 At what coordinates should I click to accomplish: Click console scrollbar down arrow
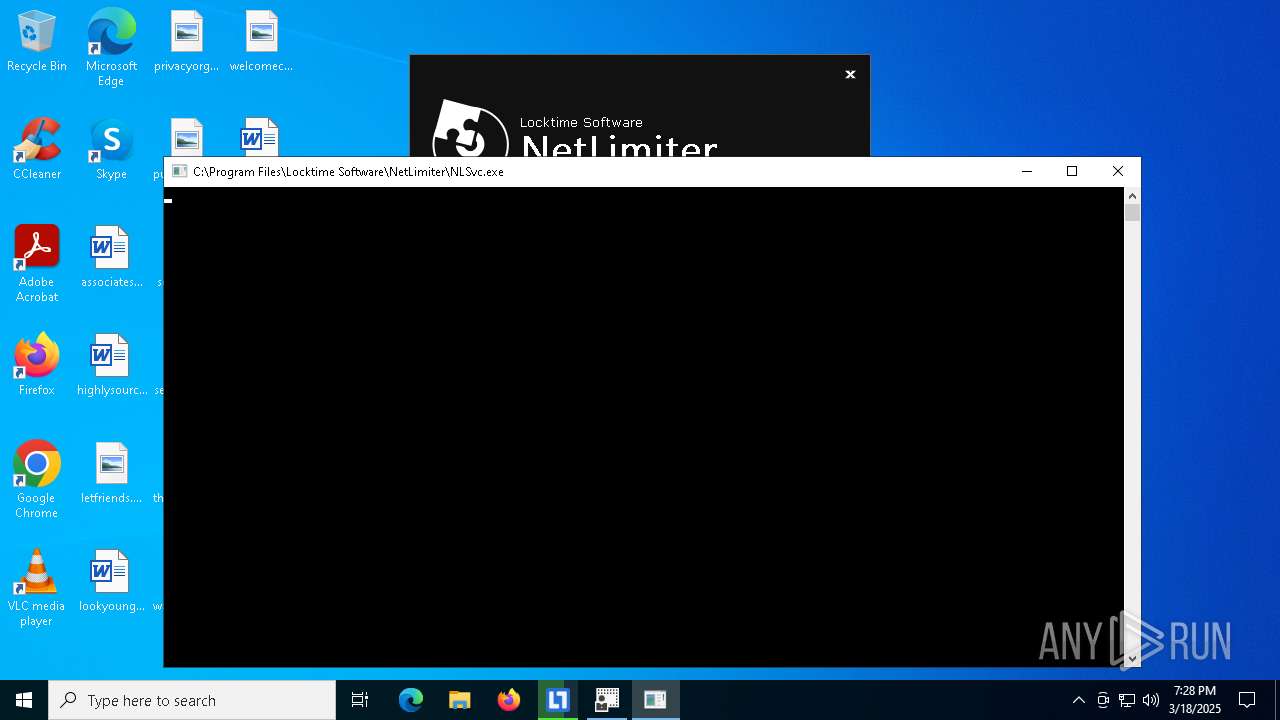pos(1132,658)
